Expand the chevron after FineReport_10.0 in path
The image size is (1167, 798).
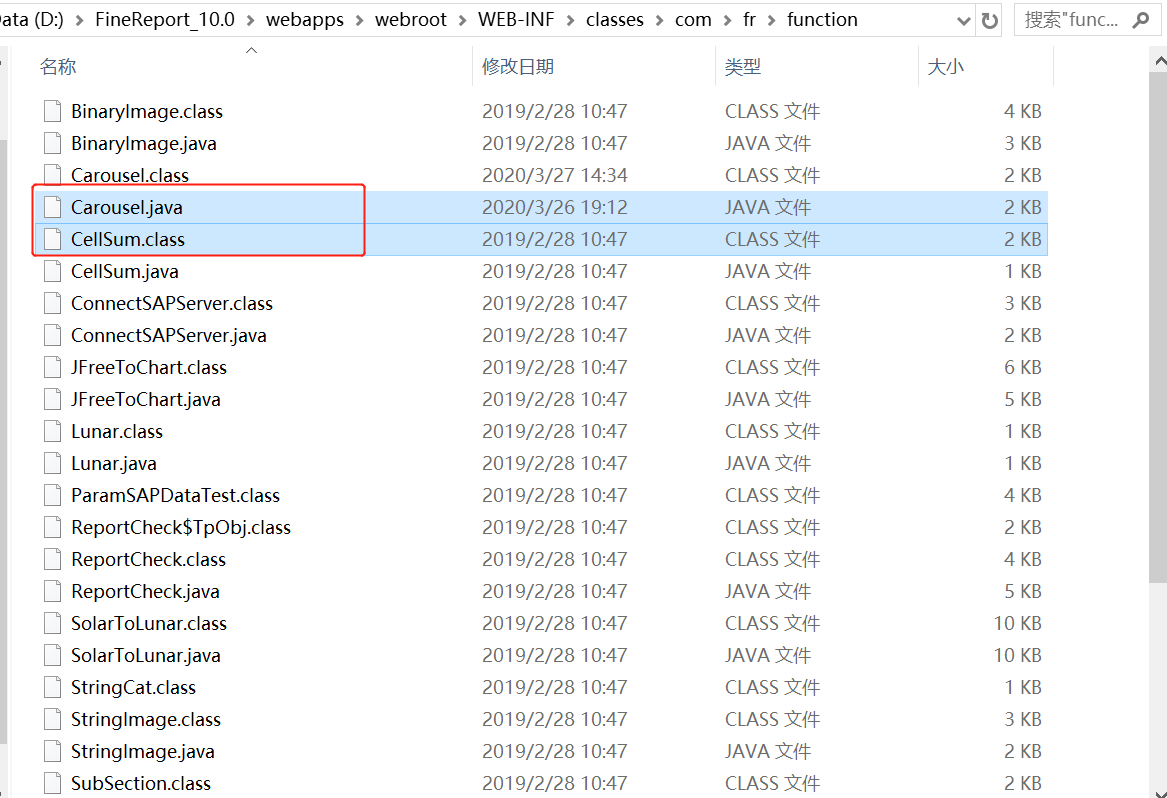(x=250, y=20)
